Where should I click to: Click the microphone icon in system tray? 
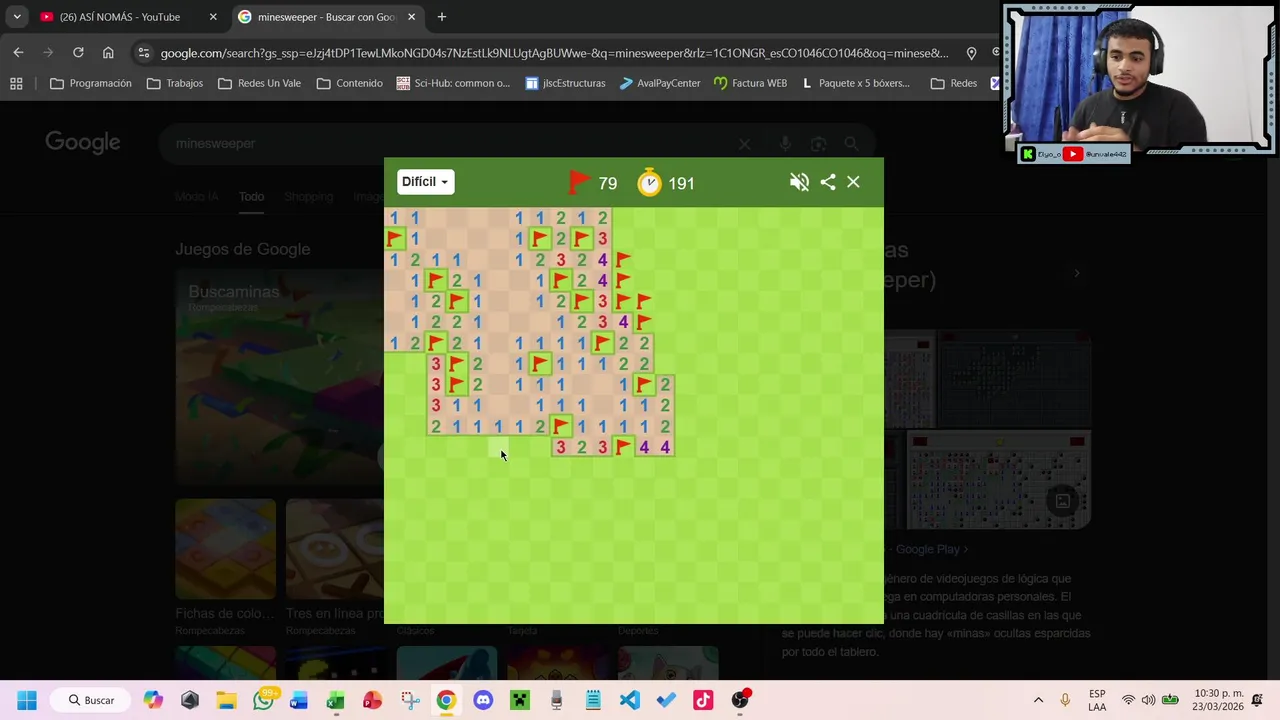[1065, 700]
